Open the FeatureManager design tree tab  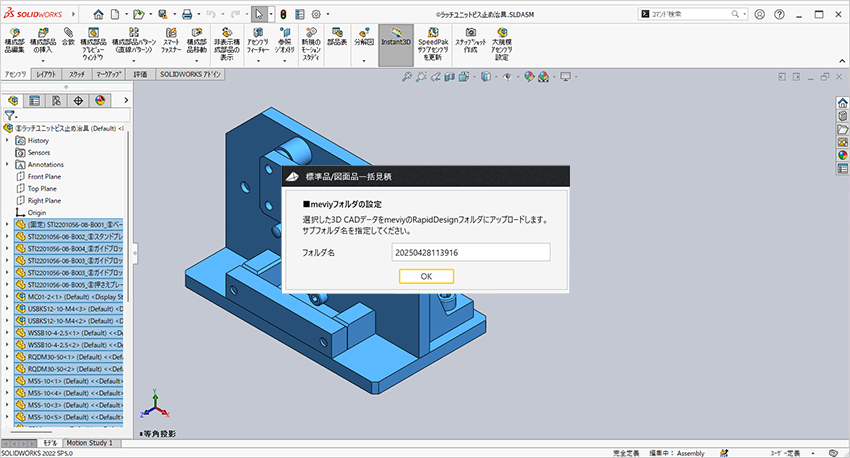13,100
